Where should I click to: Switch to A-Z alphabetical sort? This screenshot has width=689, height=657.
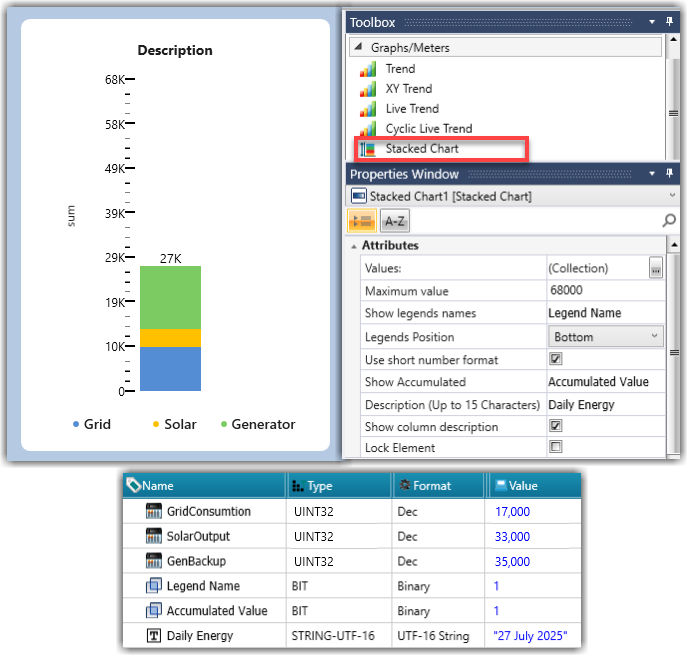[394, 221]
